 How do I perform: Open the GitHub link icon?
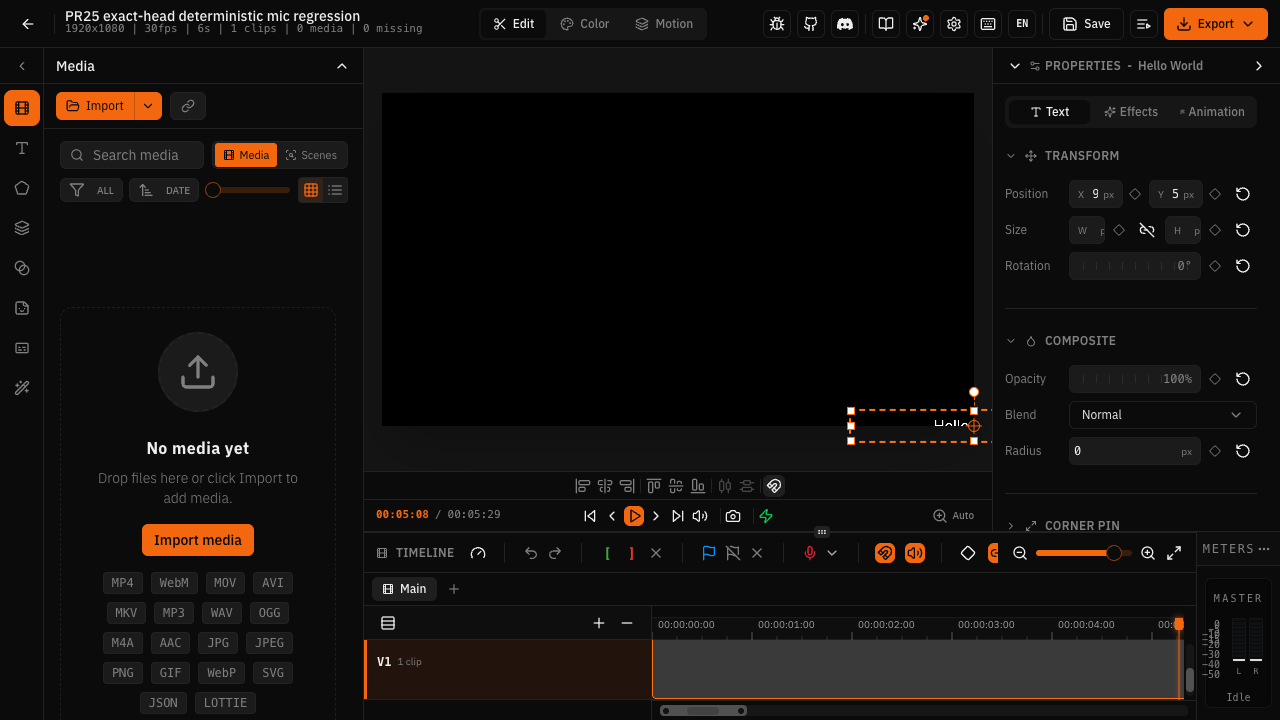click(811, 24)
